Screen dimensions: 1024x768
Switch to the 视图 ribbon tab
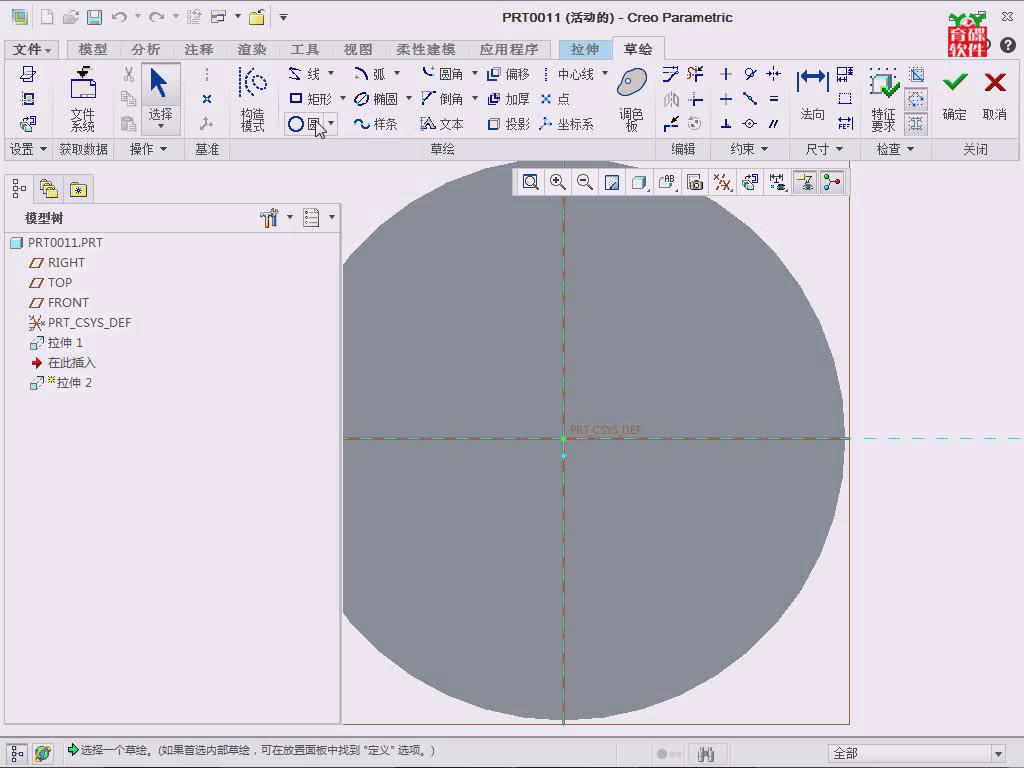357,49
